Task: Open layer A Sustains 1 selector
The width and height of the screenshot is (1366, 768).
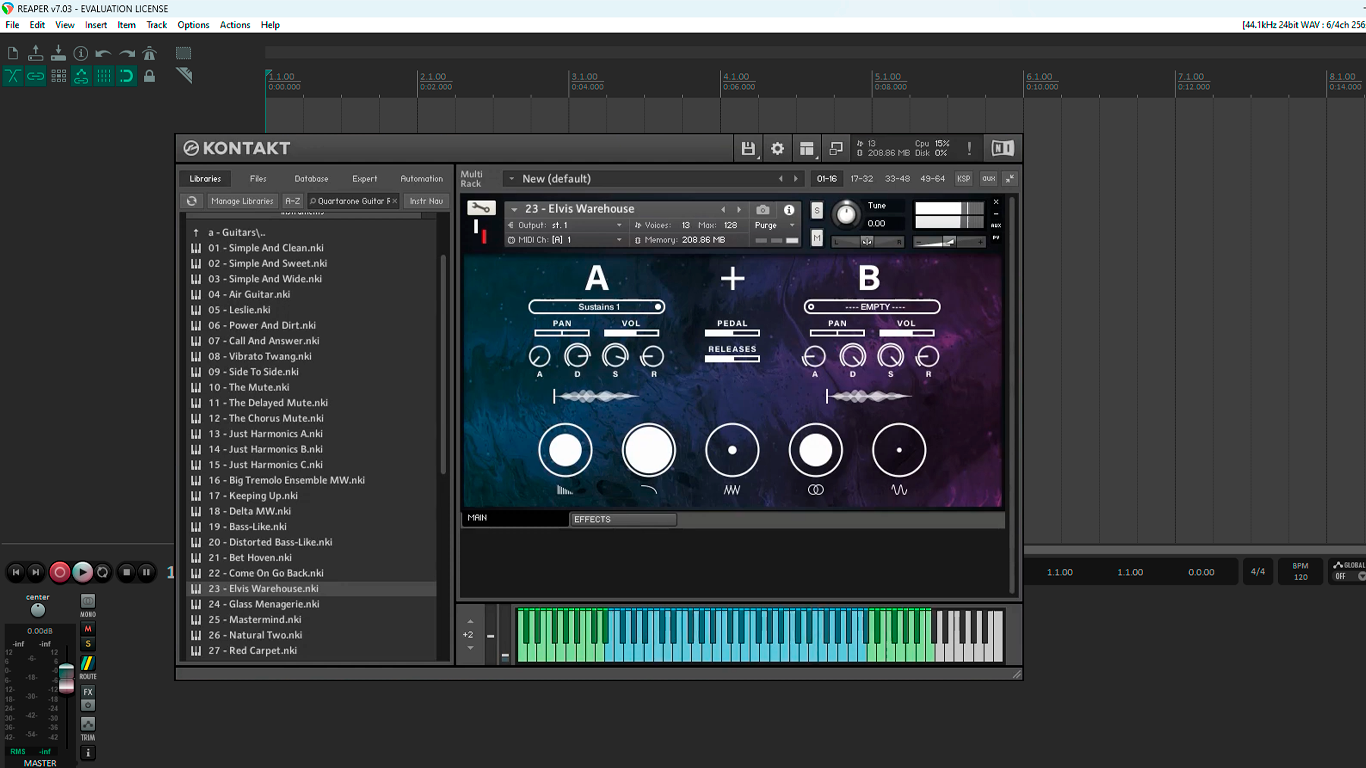Action: coord(597,307)
